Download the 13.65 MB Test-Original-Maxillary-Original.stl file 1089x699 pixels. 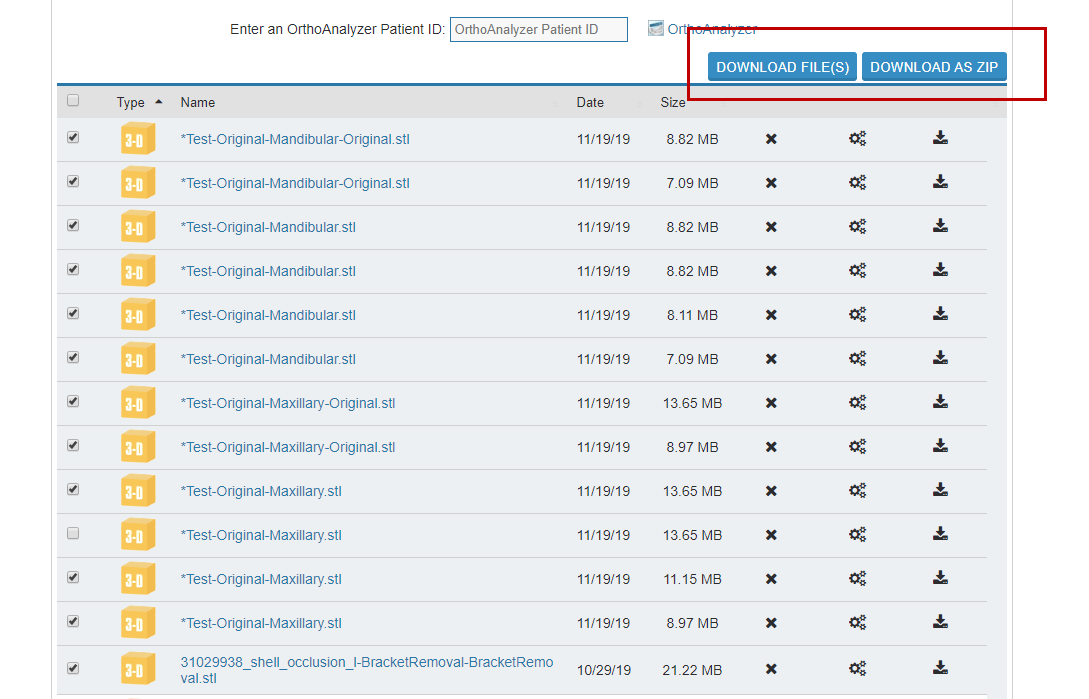pyautogui.click(x=940, y=401)
